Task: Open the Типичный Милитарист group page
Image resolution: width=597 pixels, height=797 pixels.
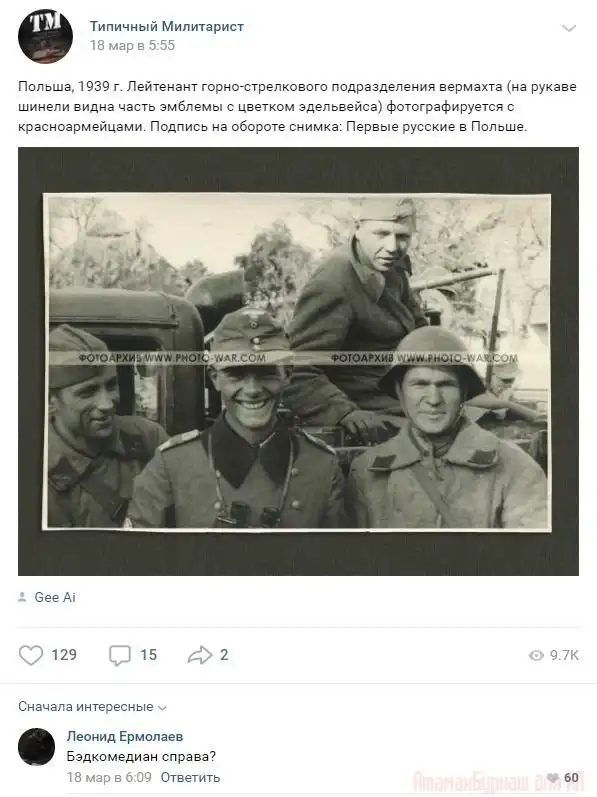Action: 167,26
